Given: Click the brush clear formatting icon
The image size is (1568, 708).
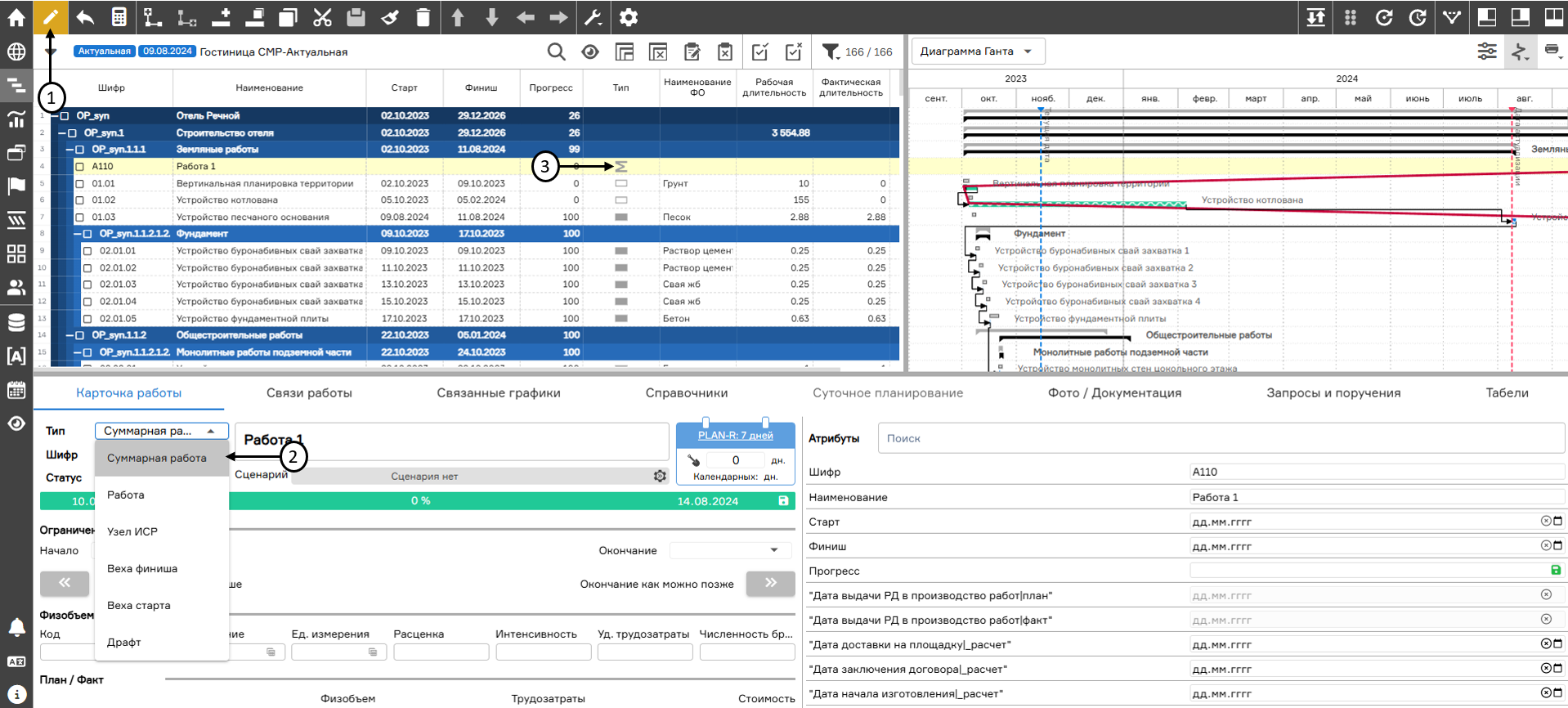Looking at the screenshot, I should (390, 17).
